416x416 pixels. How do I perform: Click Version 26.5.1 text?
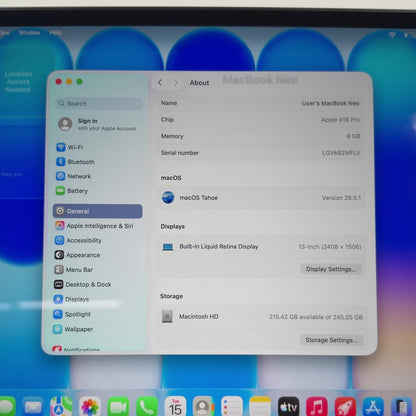(341, 198)
